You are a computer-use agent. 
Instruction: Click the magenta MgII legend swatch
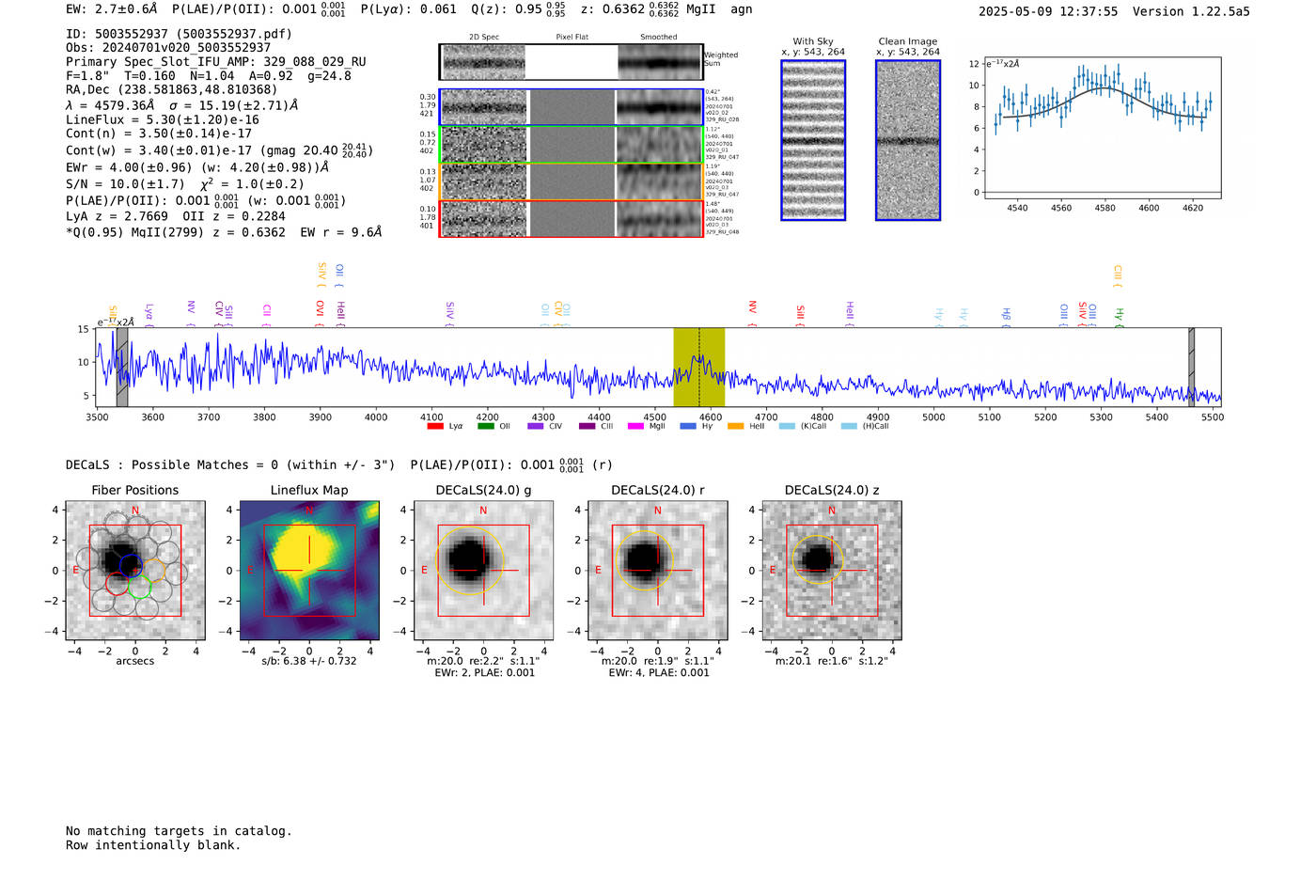tap(636, 426)
